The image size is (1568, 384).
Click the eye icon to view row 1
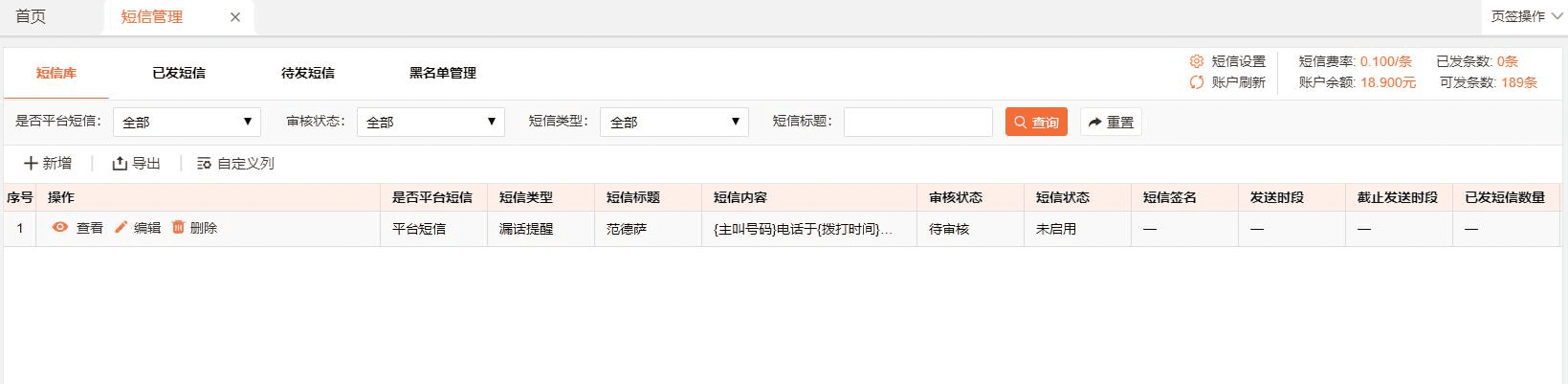(60, 228)
